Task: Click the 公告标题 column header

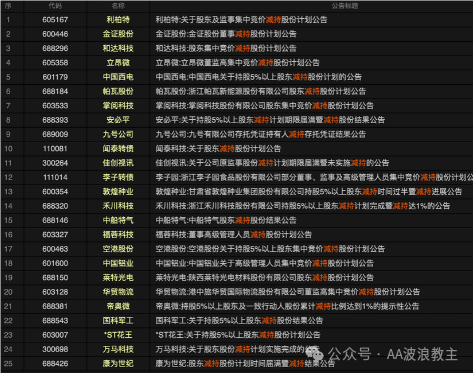Action: [x=345, y=6]
